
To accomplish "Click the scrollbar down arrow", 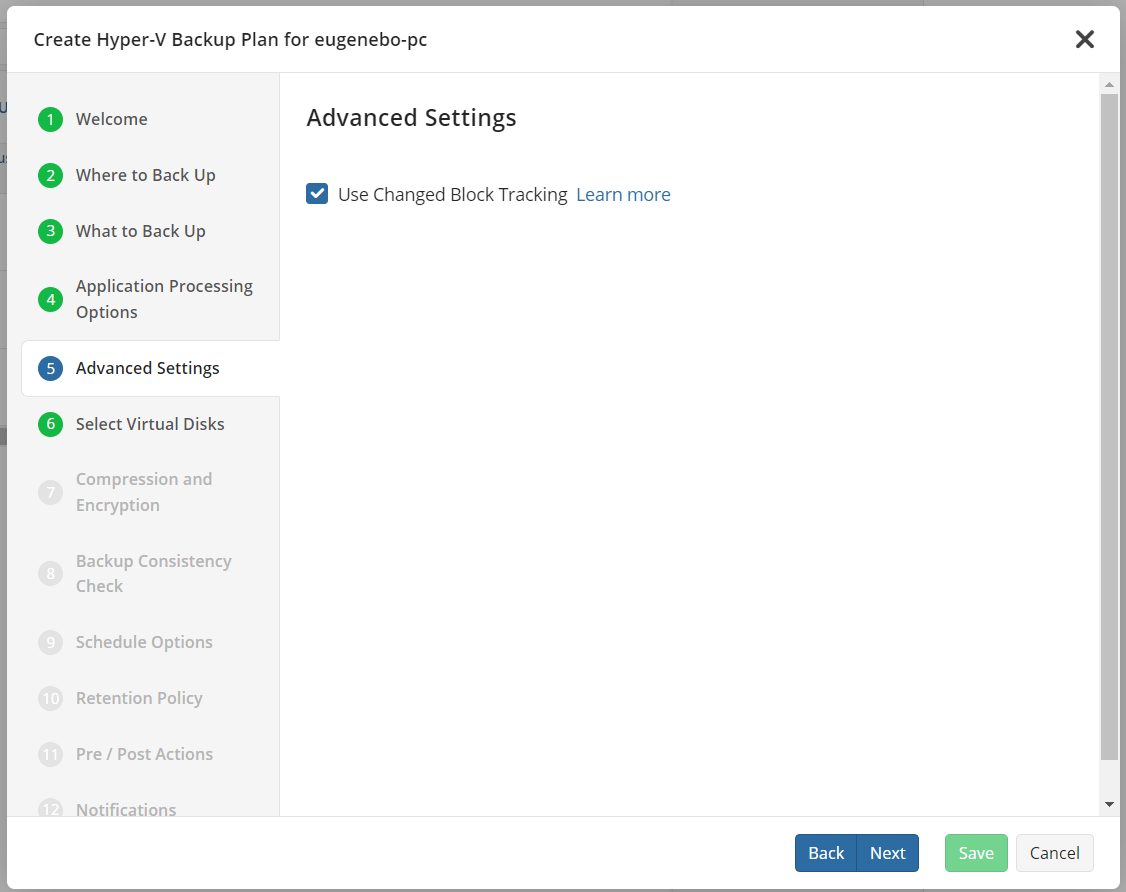I will click(x=1109, y=803).
